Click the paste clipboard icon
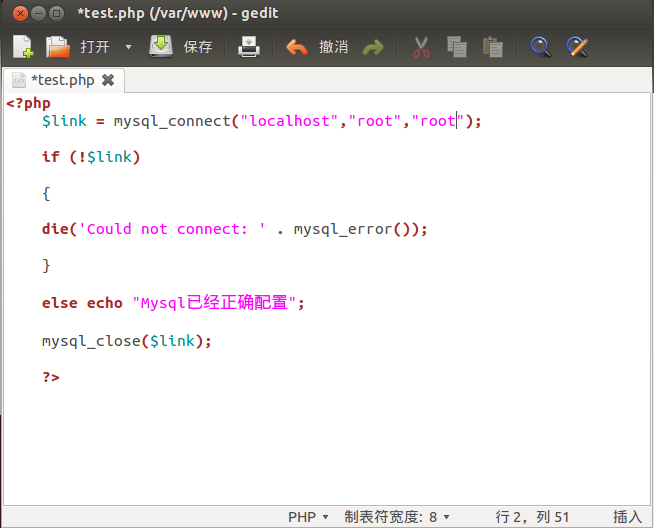654x528 pixels. tap(493, 47)
